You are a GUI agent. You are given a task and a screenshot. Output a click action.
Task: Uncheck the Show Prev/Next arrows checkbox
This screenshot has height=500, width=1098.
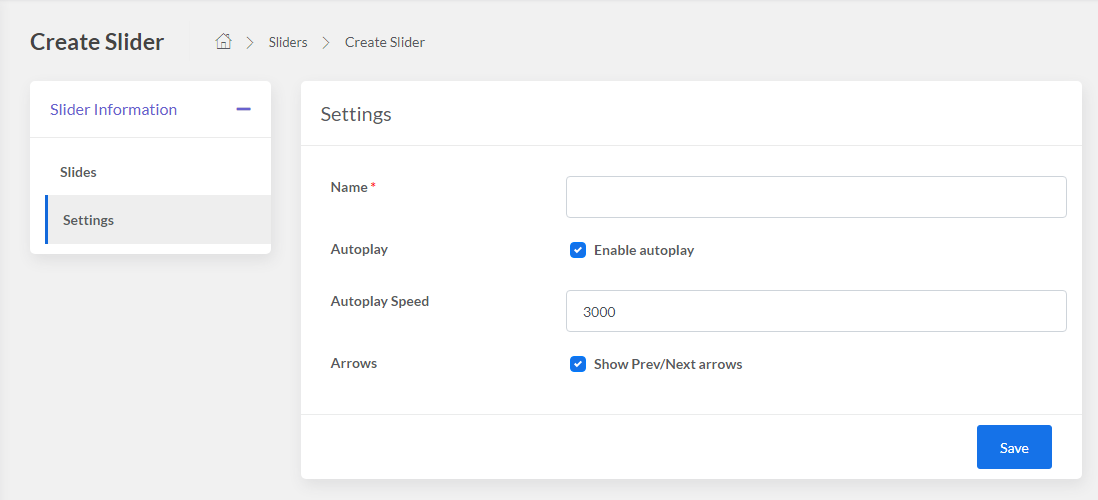578,364
